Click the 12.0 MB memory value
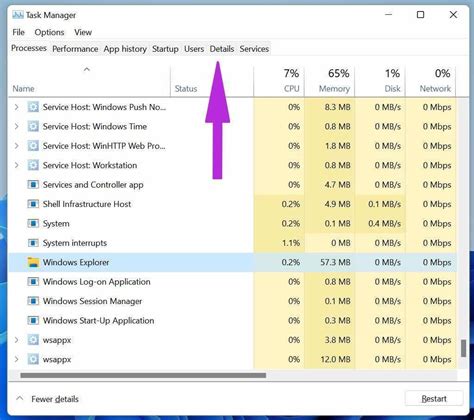The width and height of the screenshot is (474, 420). pyautogui.click(x=335, y=359)
